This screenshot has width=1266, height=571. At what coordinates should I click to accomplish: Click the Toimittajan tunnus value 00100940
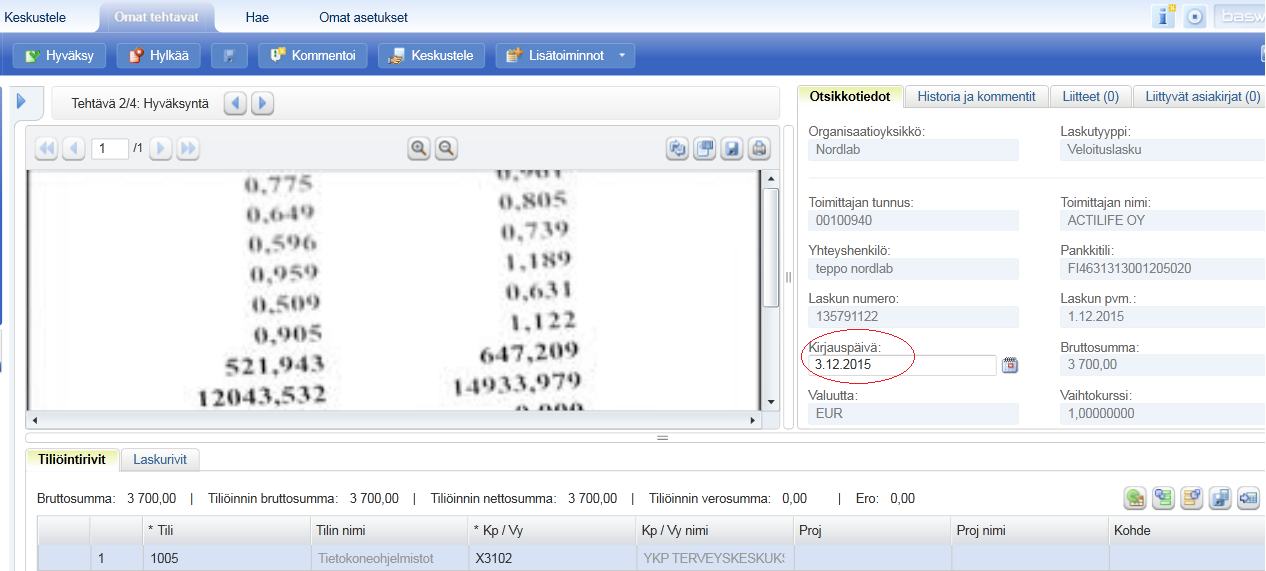pyautogui.click(x=913, y=220)
